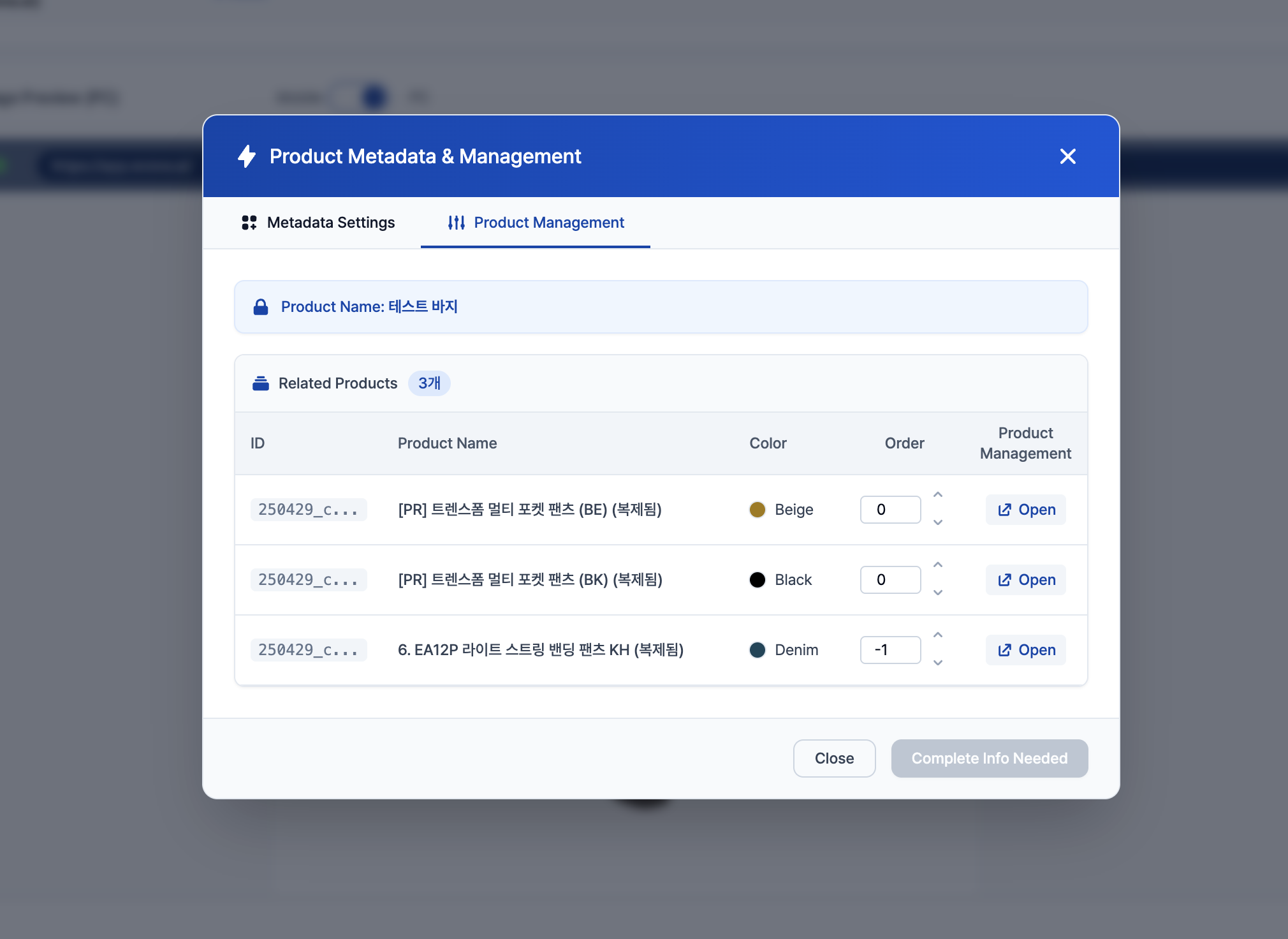The image size is (1288, 939).
Task: Open the Beige multi-pocket pants product
Action: tap(1025, 510)
